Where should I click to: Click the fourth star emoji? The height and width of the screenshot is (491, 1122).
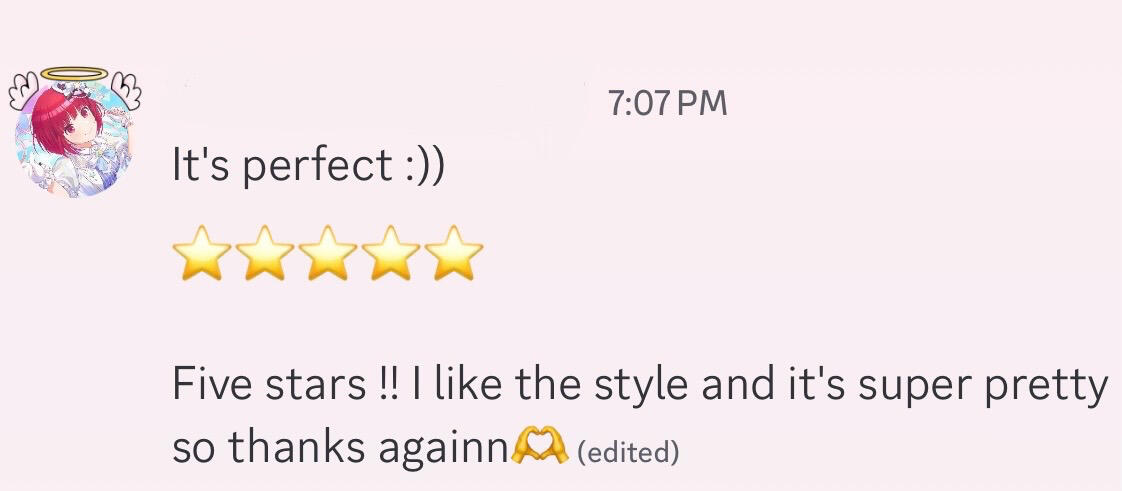pos(391,253)
